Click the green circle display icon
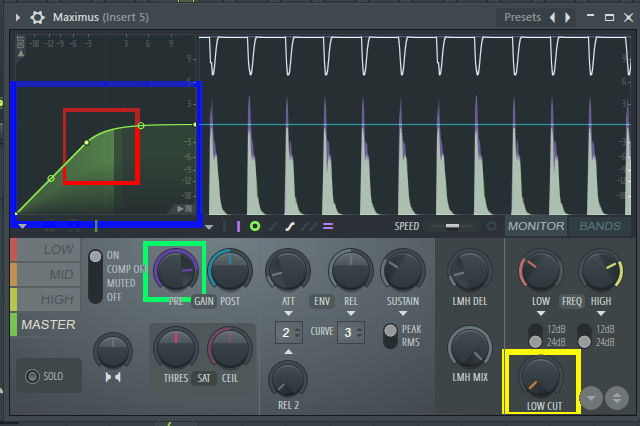The height and width of the screenshot is (426, 640). tap(255, 226)
